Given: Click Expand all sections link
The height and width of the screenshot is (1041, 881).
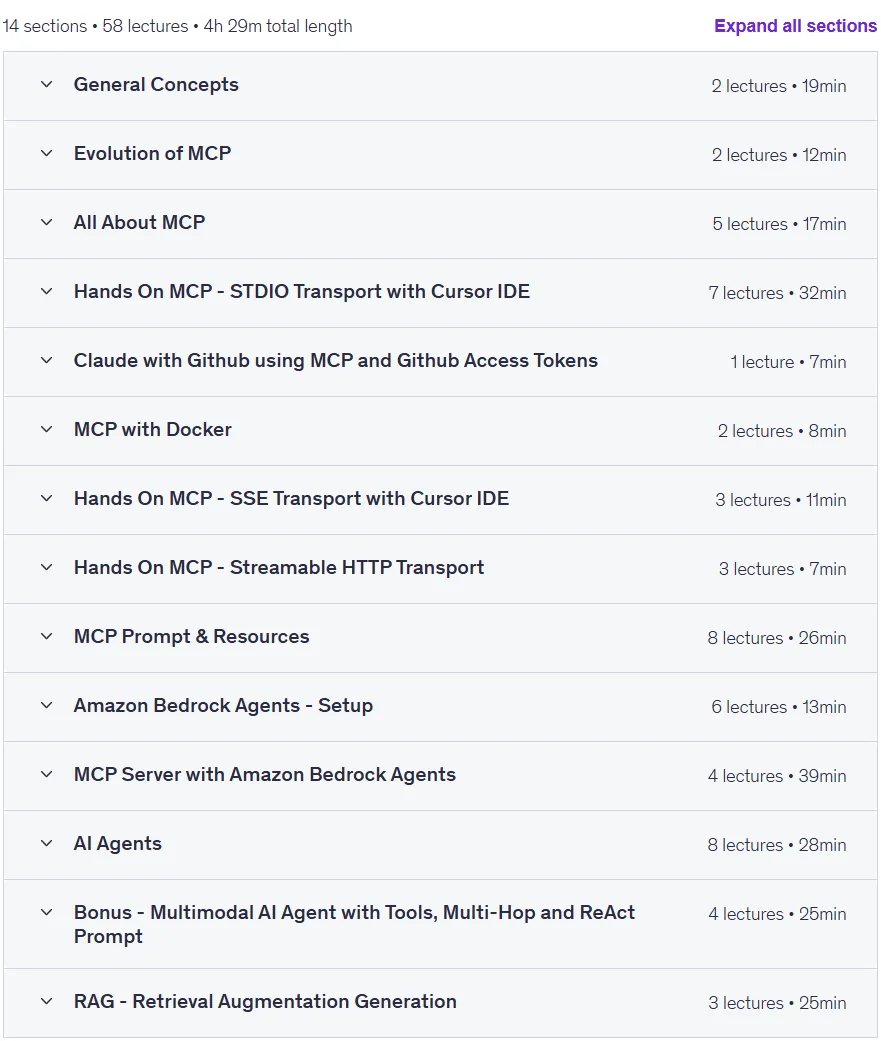Looking at the screenshot, I should coord(795,26).
